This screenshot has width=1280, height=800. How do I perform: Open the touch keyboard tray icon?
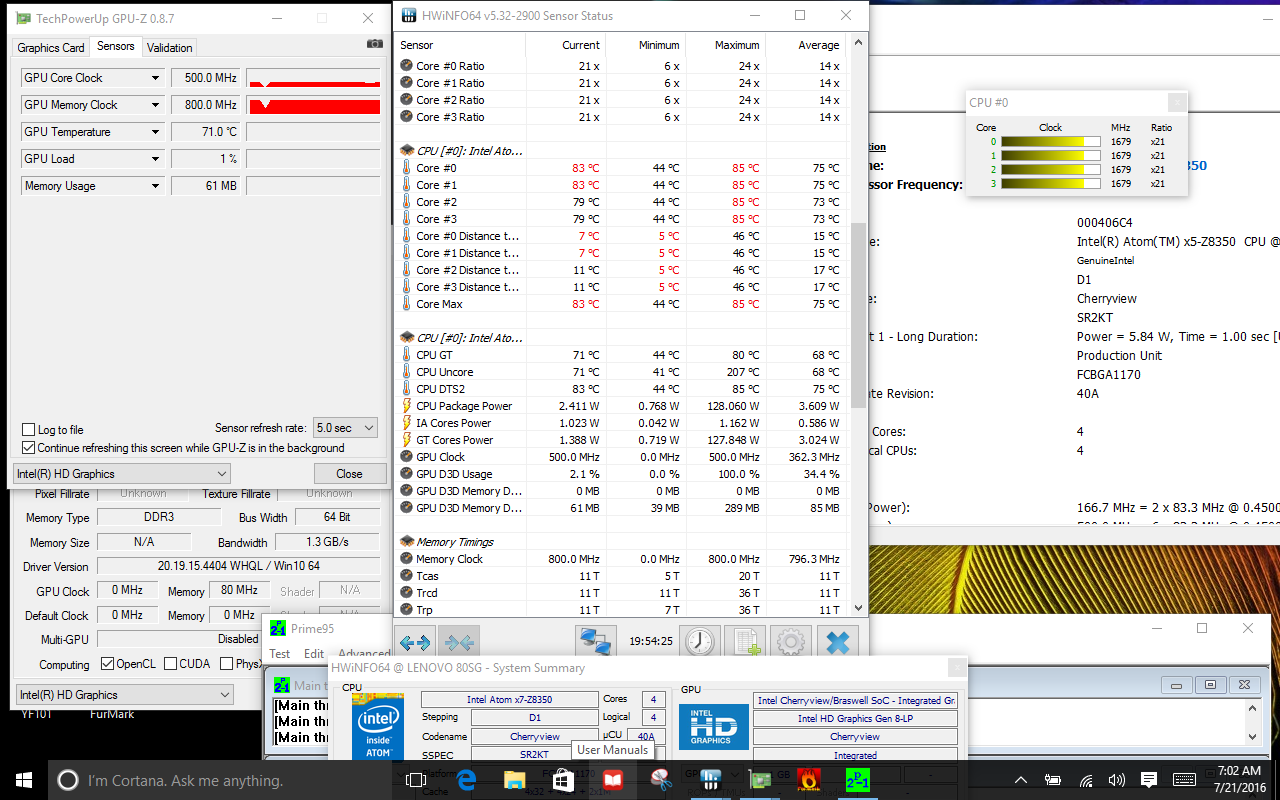click(x=1184, y=780)
